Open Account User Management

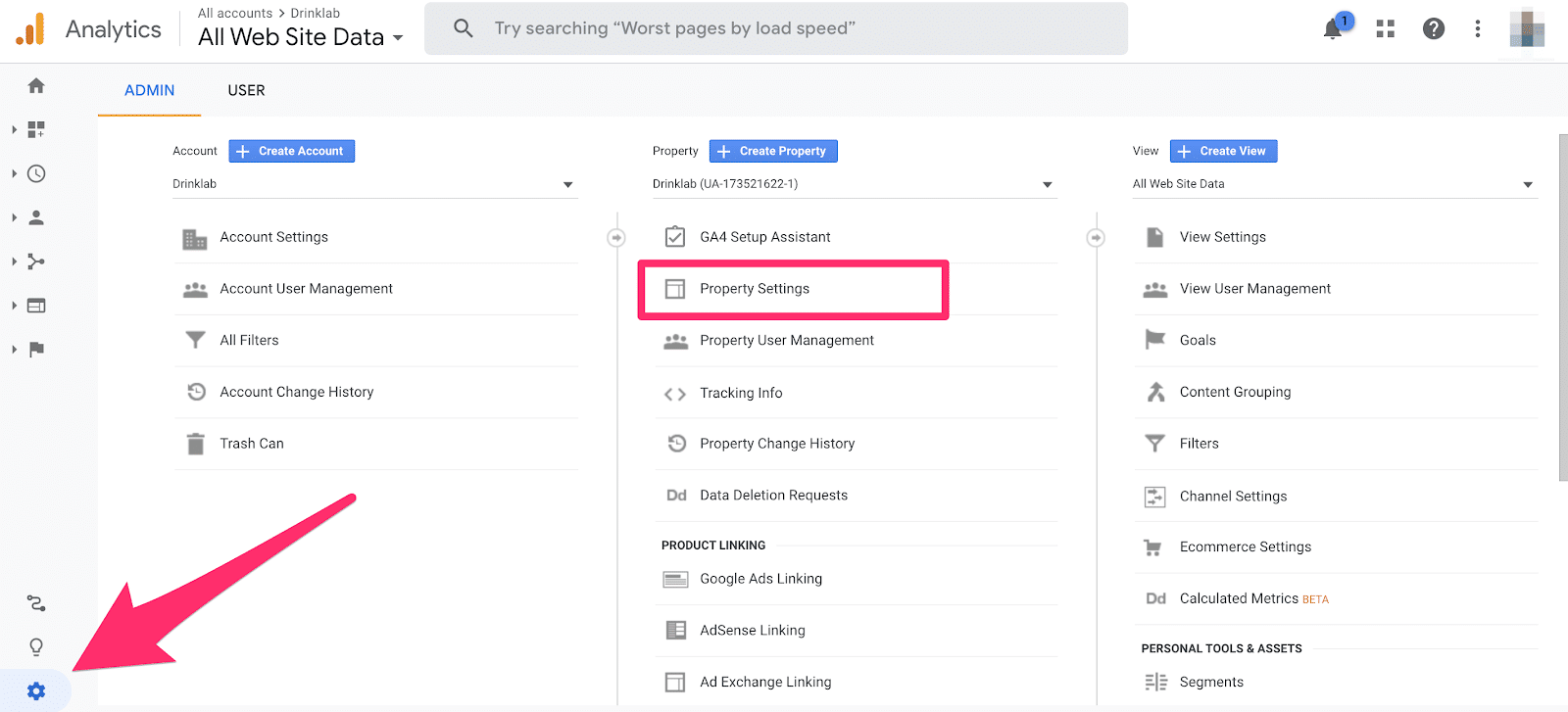click(376, 289)
